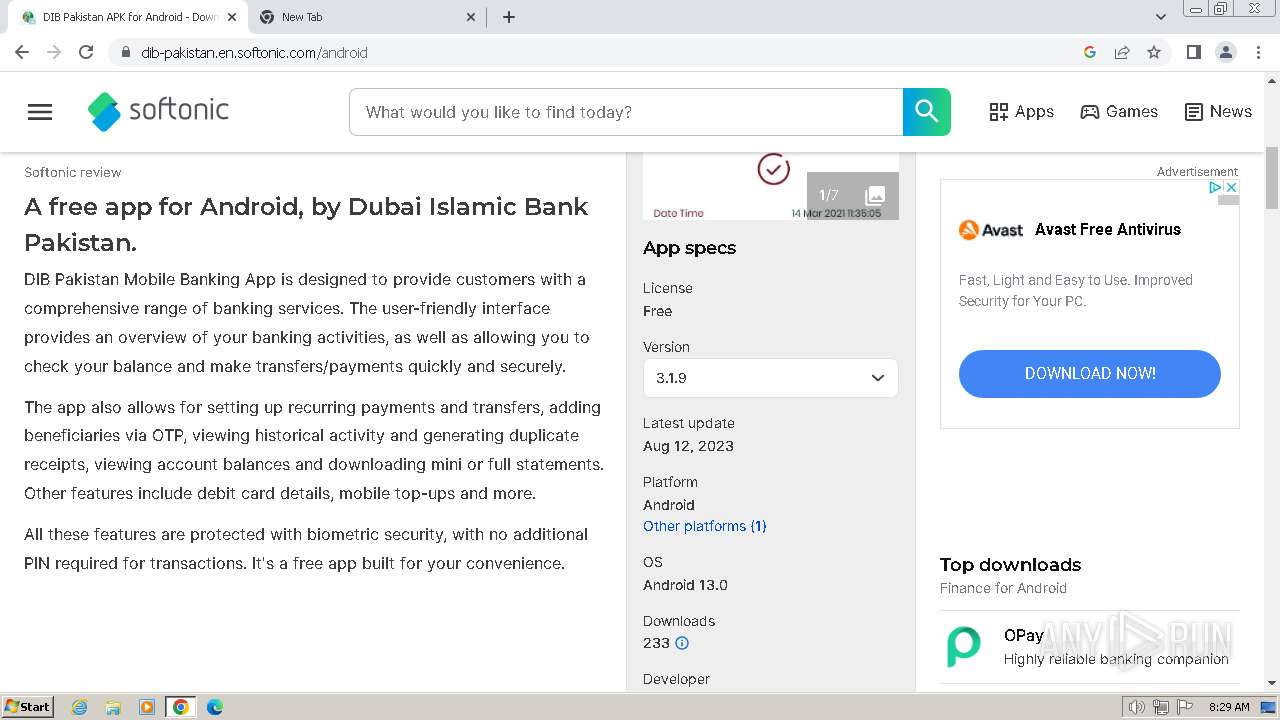Click the 8:29 AM clock

pos(1228,707)
